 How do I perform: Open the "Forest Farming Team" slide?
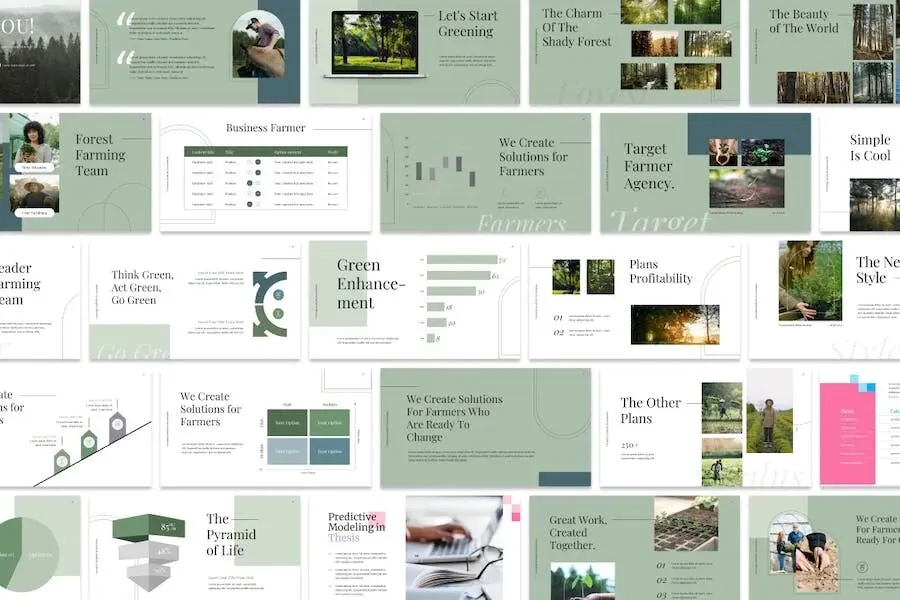75,172
